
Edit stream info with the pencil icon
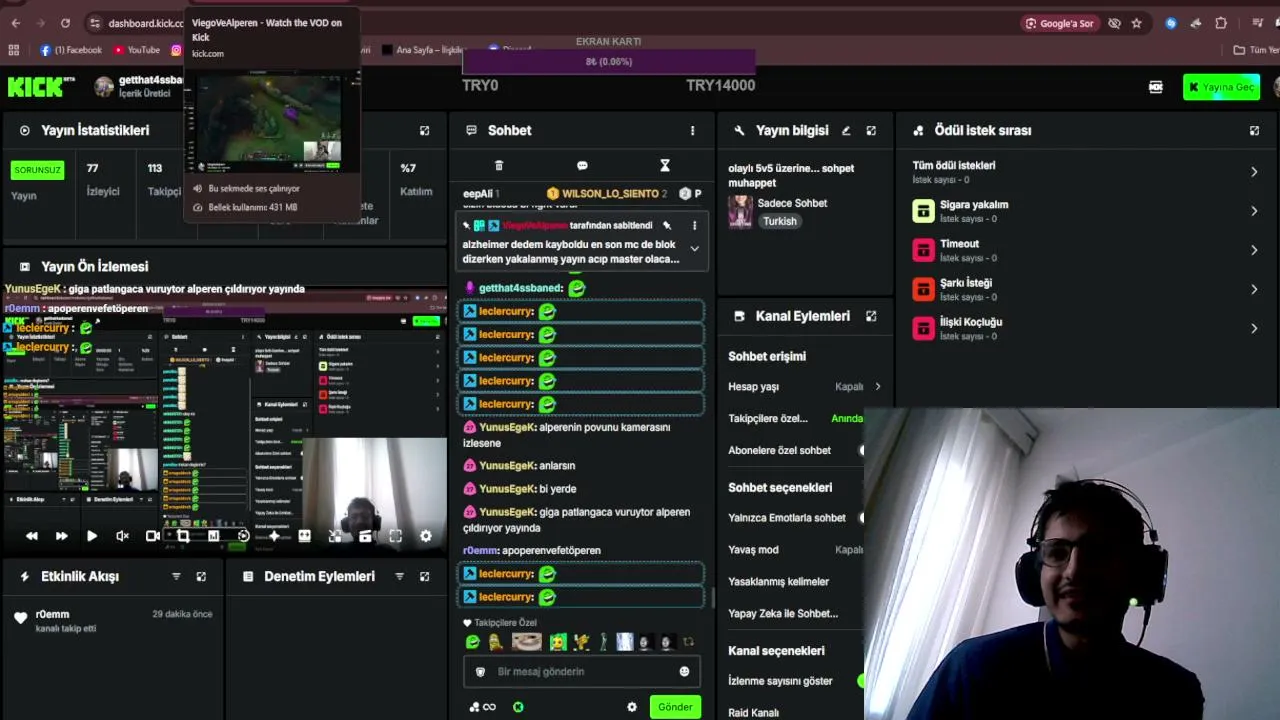point(846,130)
